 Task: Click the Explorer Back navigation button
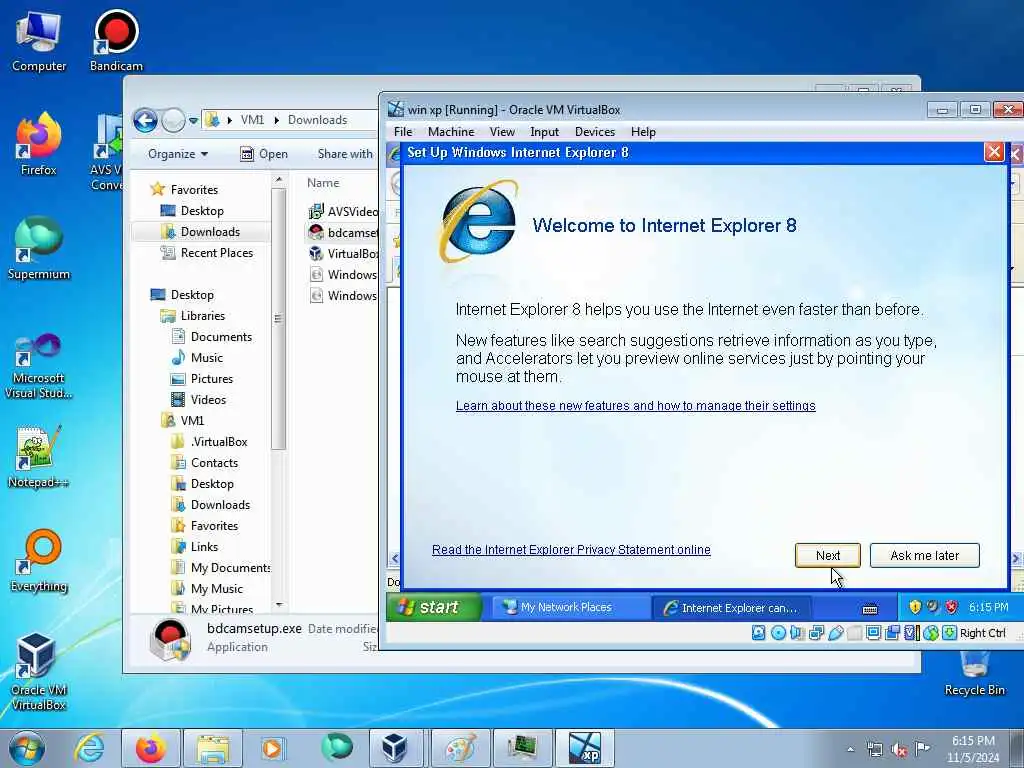[145, 120]
